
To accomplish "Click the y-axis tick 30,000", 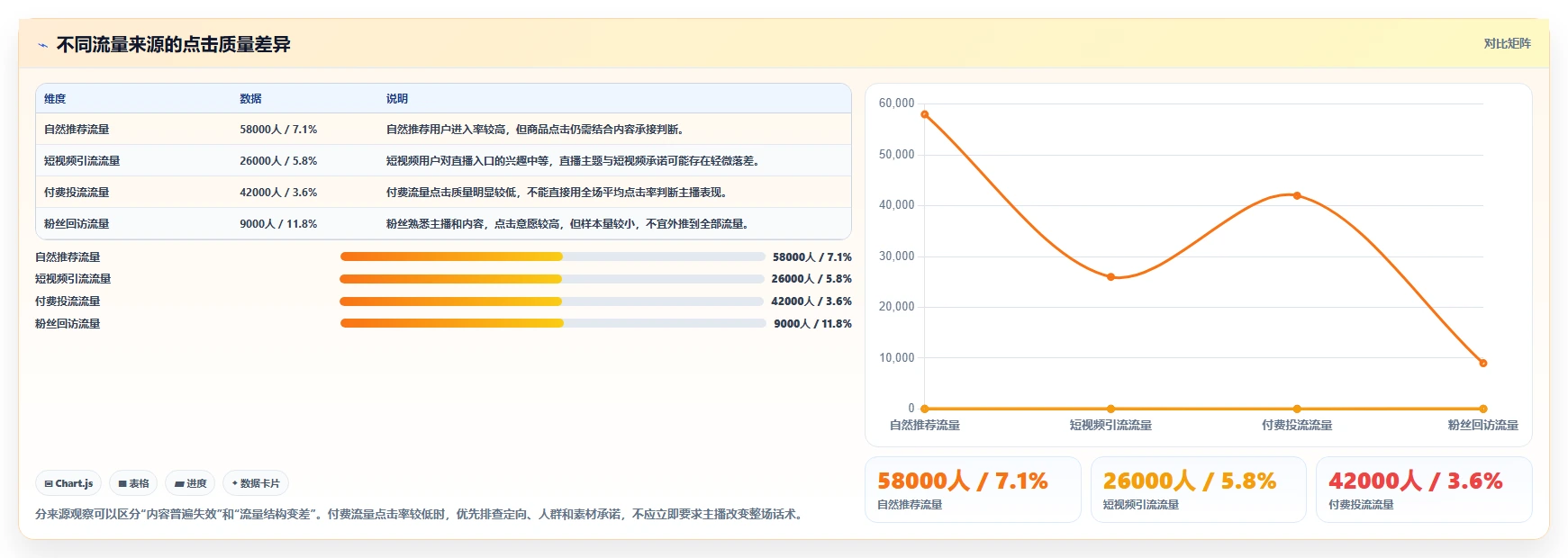I will point(896,256).
